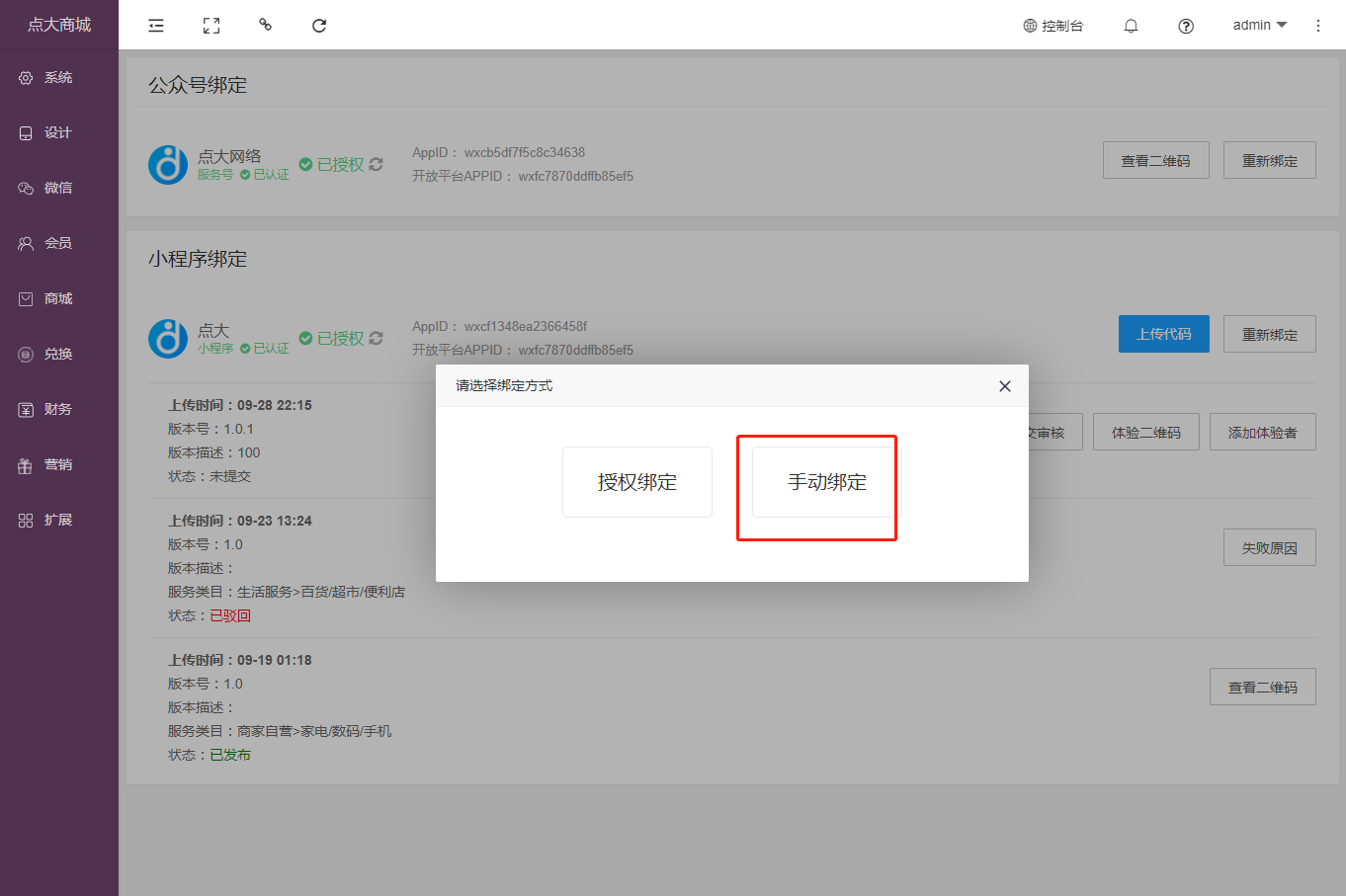This screenshot has height=896, width=1346.
Task: Click the blue 上传代码 button
Action: click(x=1164, y=334)
